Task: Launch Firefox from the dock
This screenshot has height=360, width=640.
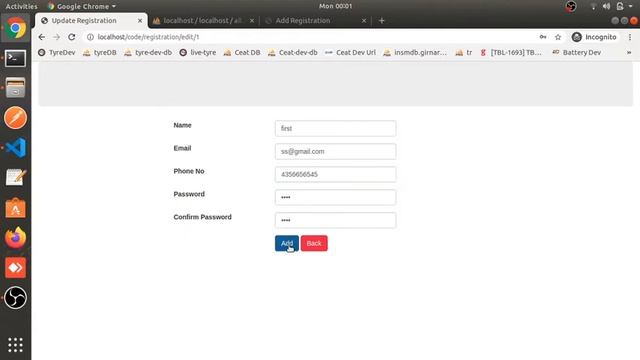Action: (16, 238)
